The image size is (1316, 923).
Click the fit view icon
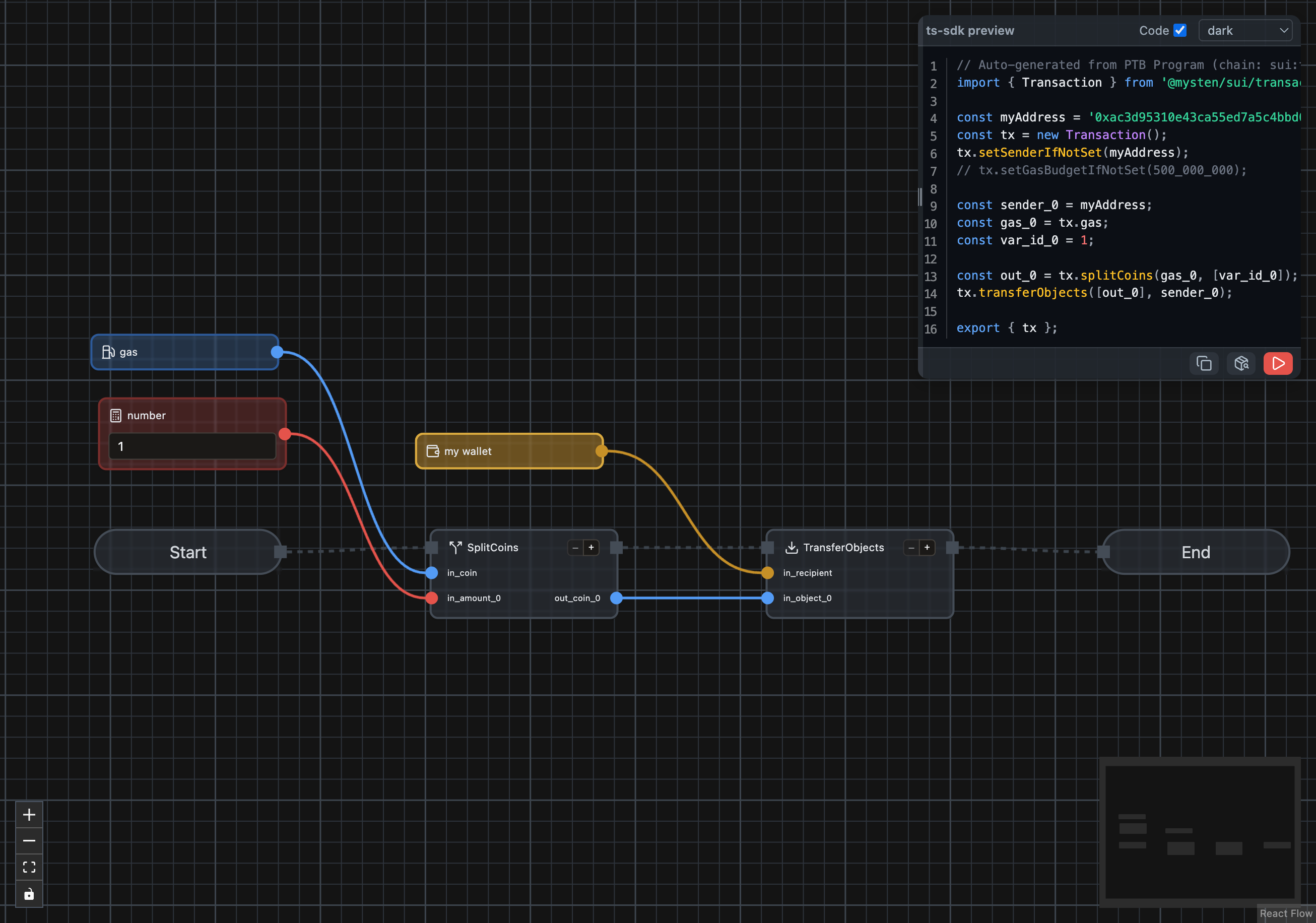click(29, 867)
